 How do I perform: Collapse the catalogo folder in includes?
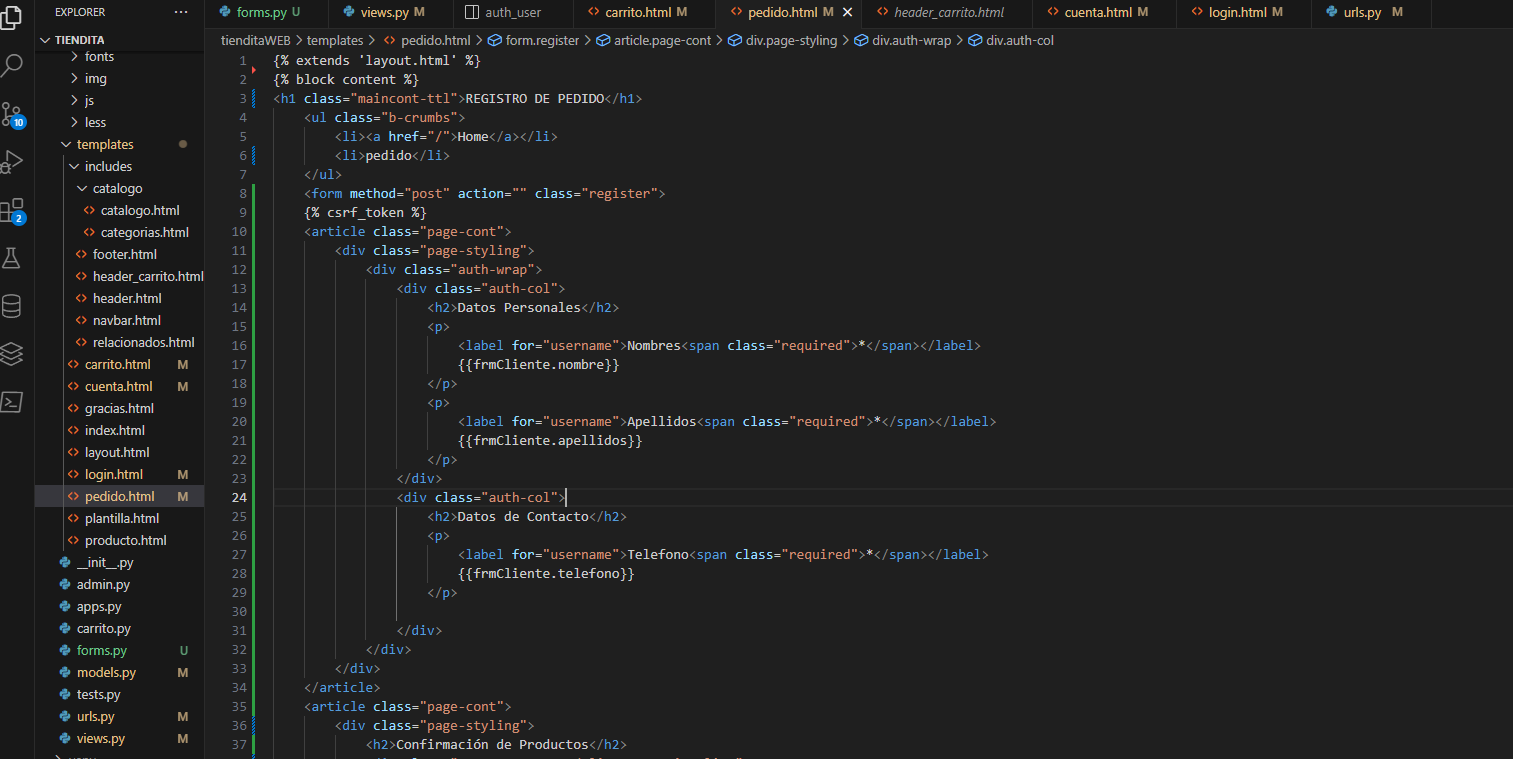tap(117, 188)
